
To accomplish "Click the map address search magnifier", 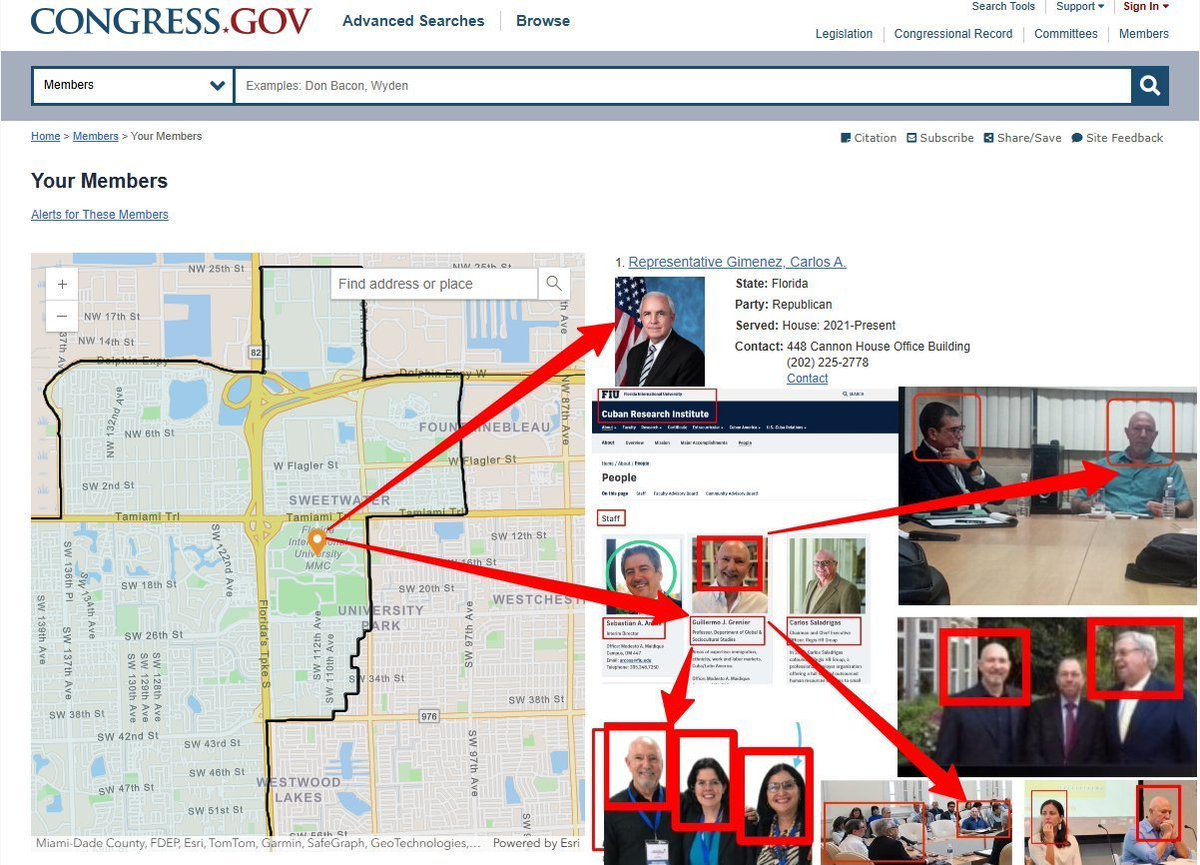I will point(554,284).
